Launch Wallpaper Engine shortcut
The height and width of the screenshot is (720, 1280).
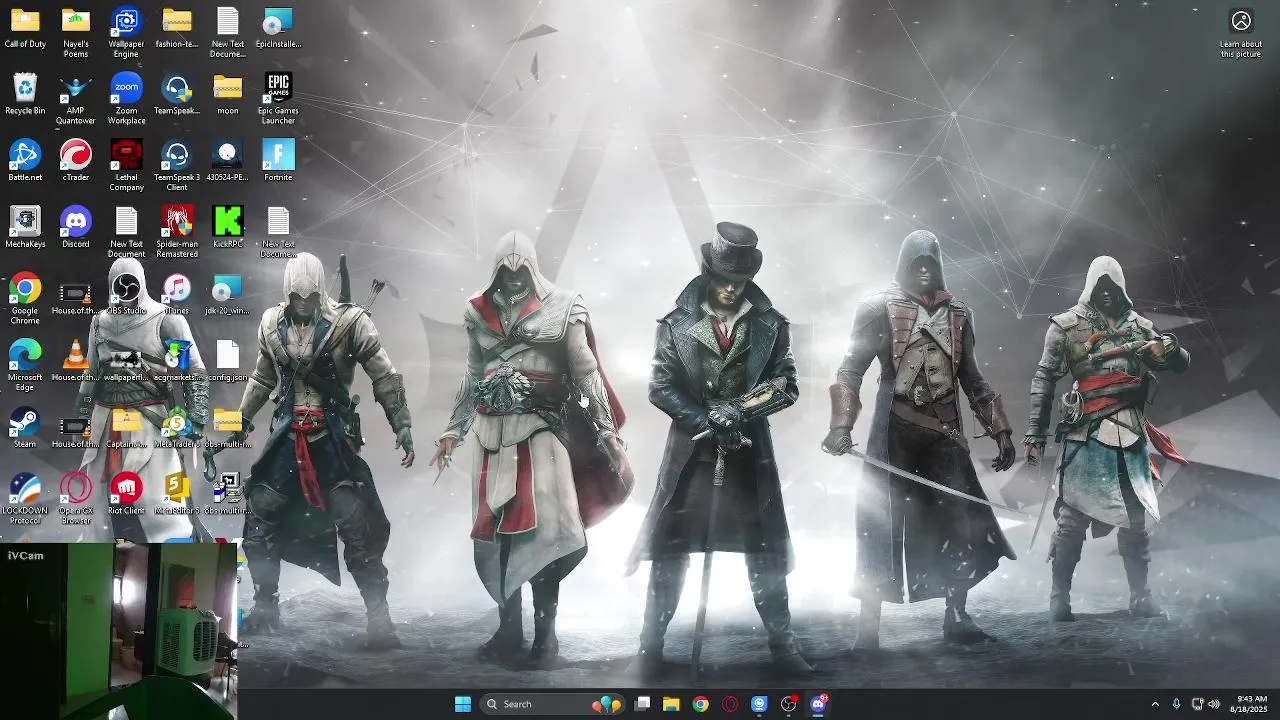[126, 32]
